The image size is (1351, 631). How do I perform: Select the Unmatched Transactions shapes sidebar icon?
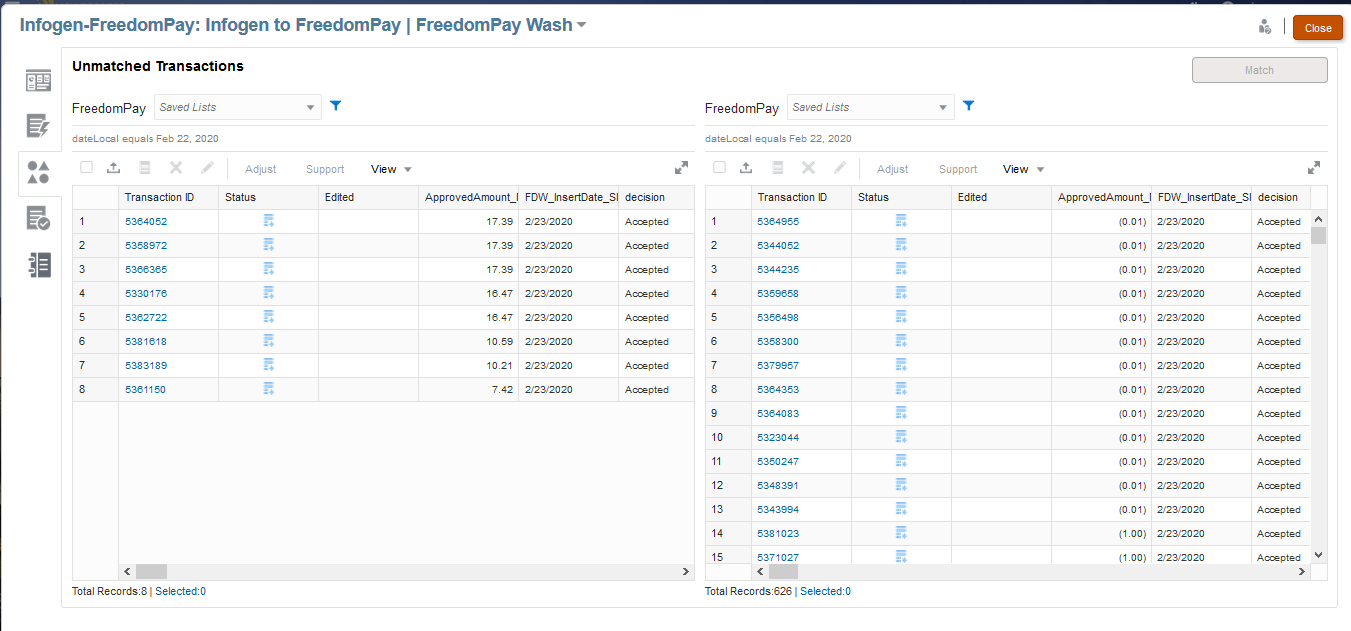[x=38, y=172]
